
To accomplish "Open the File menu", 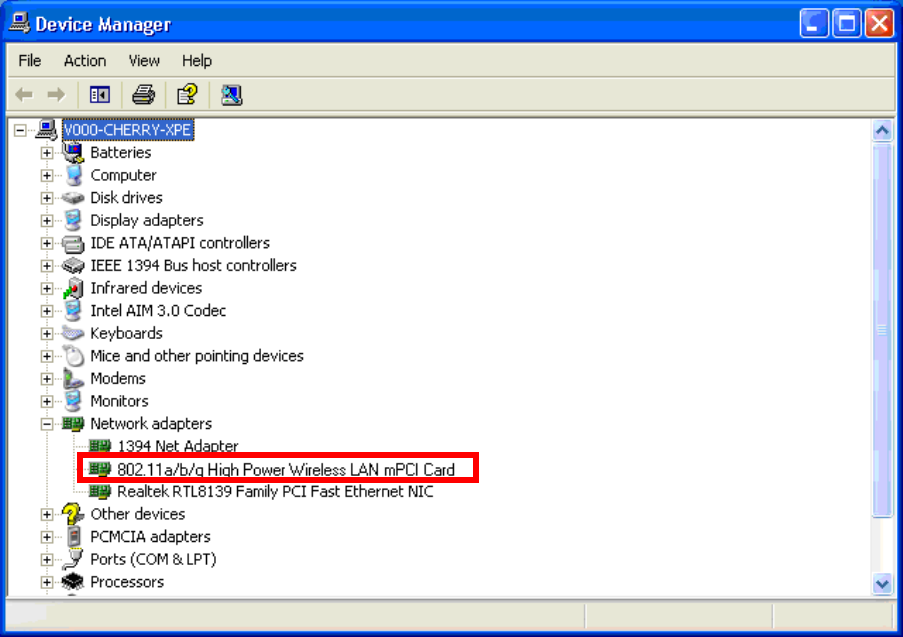I will (29, 60).
